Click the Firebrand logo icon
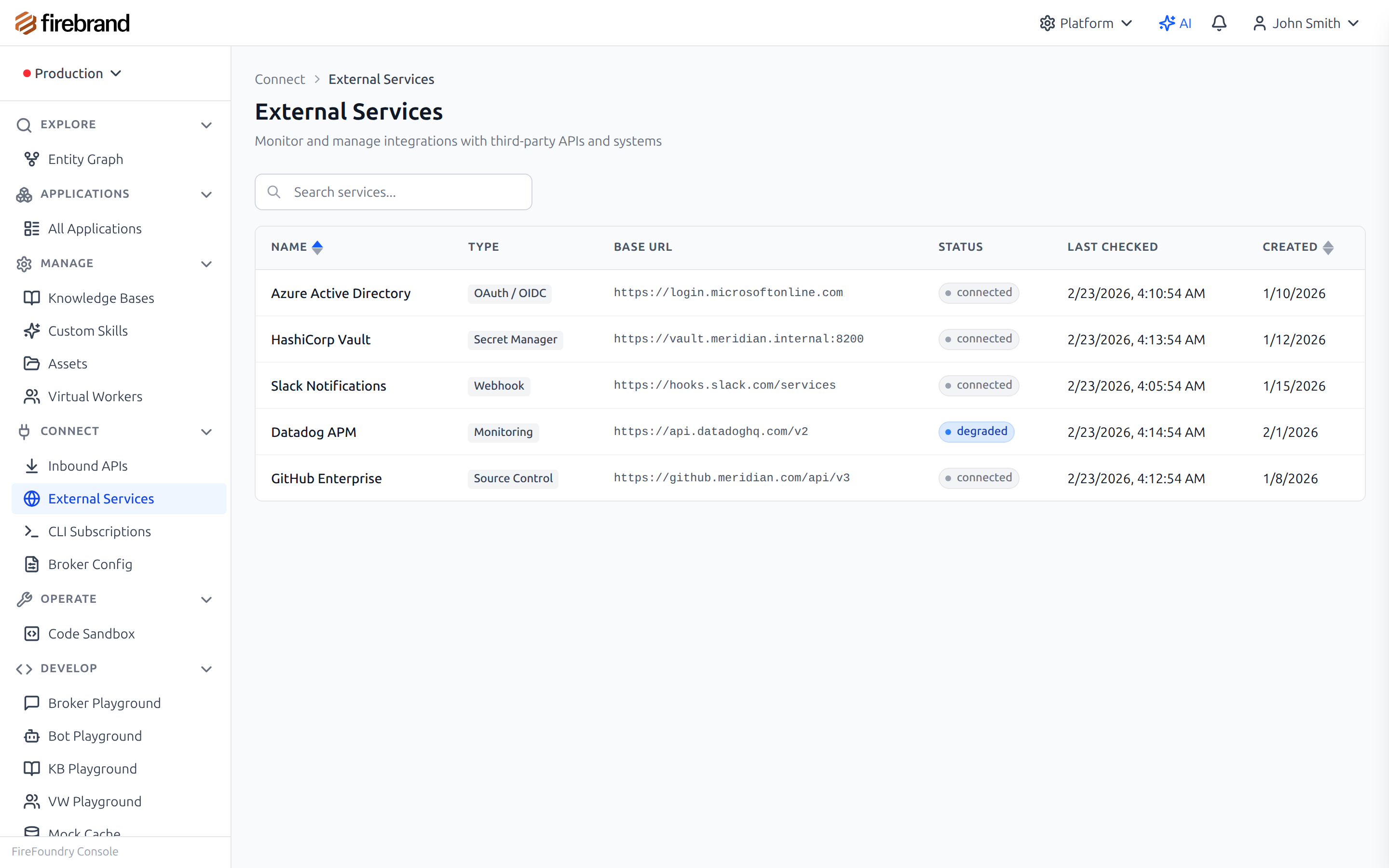Viewport: 1389px width, 868px height. pyautogui.click(x=26, y=23)
